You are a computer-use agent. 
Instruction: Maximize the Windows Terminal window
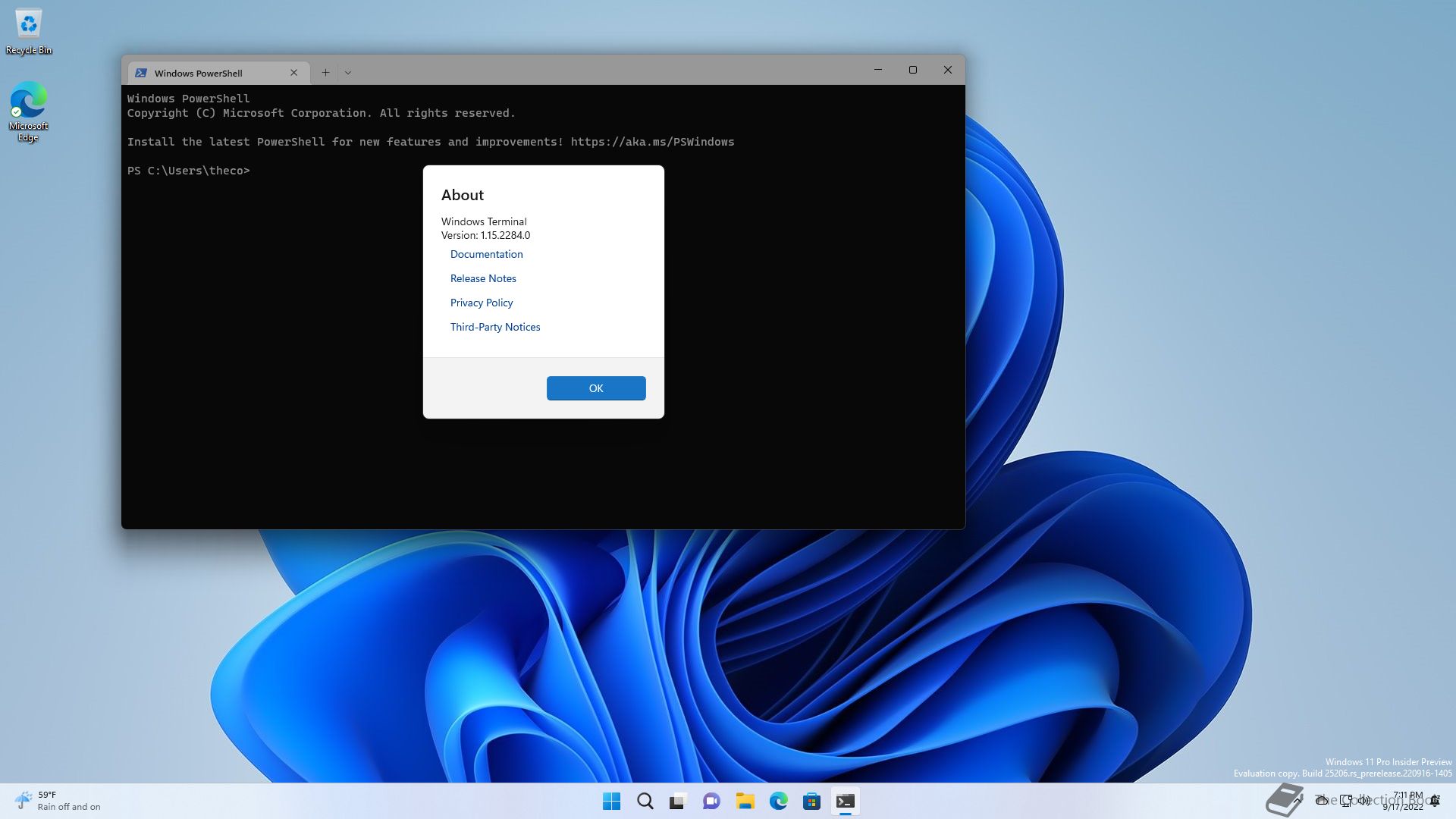click(913, 70)
